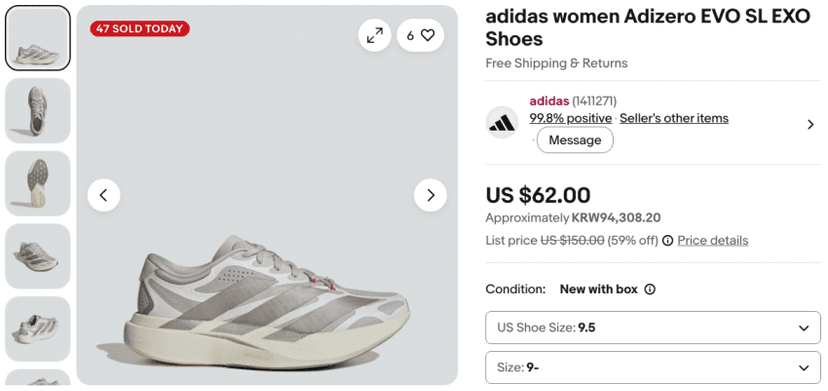The height and width of the screenshot is (391, 828).
Task: Expand the US Shoe Size dropdown
Action: (653, 328)
